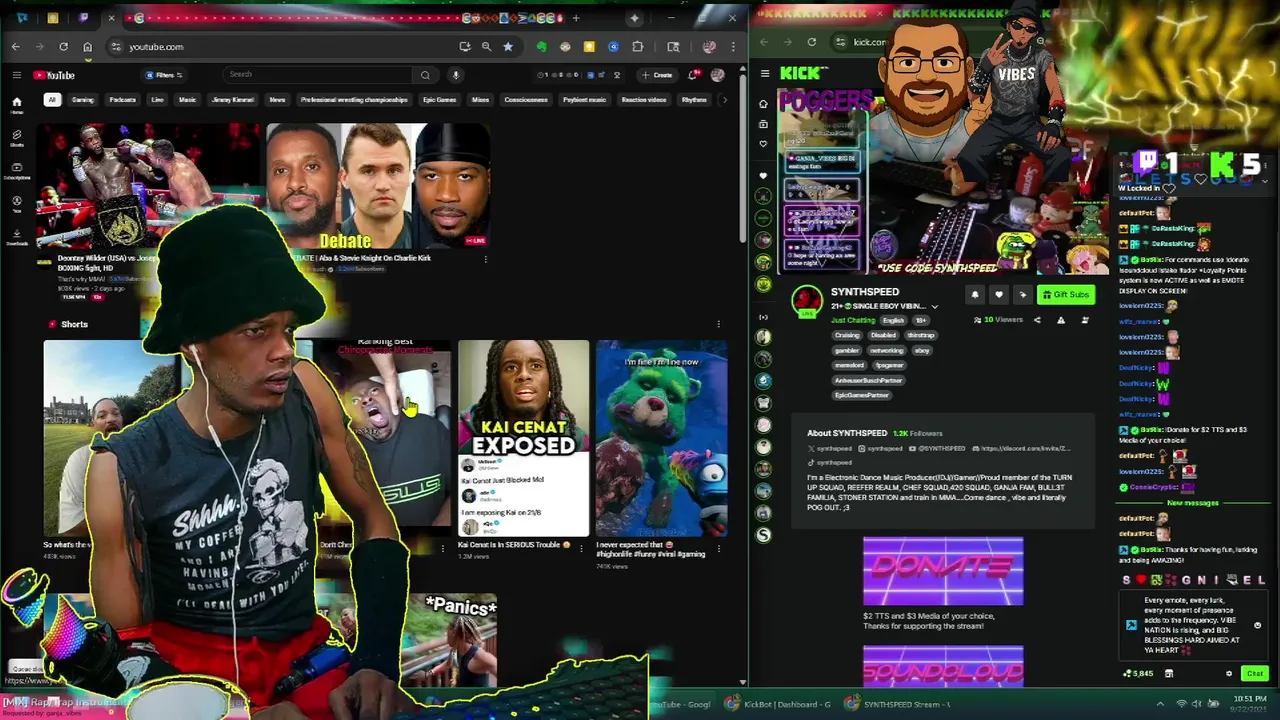Turn on Kick channel notifications bell
The width and height of the screenshot is (1280, 720).
(x=975, y=295)
